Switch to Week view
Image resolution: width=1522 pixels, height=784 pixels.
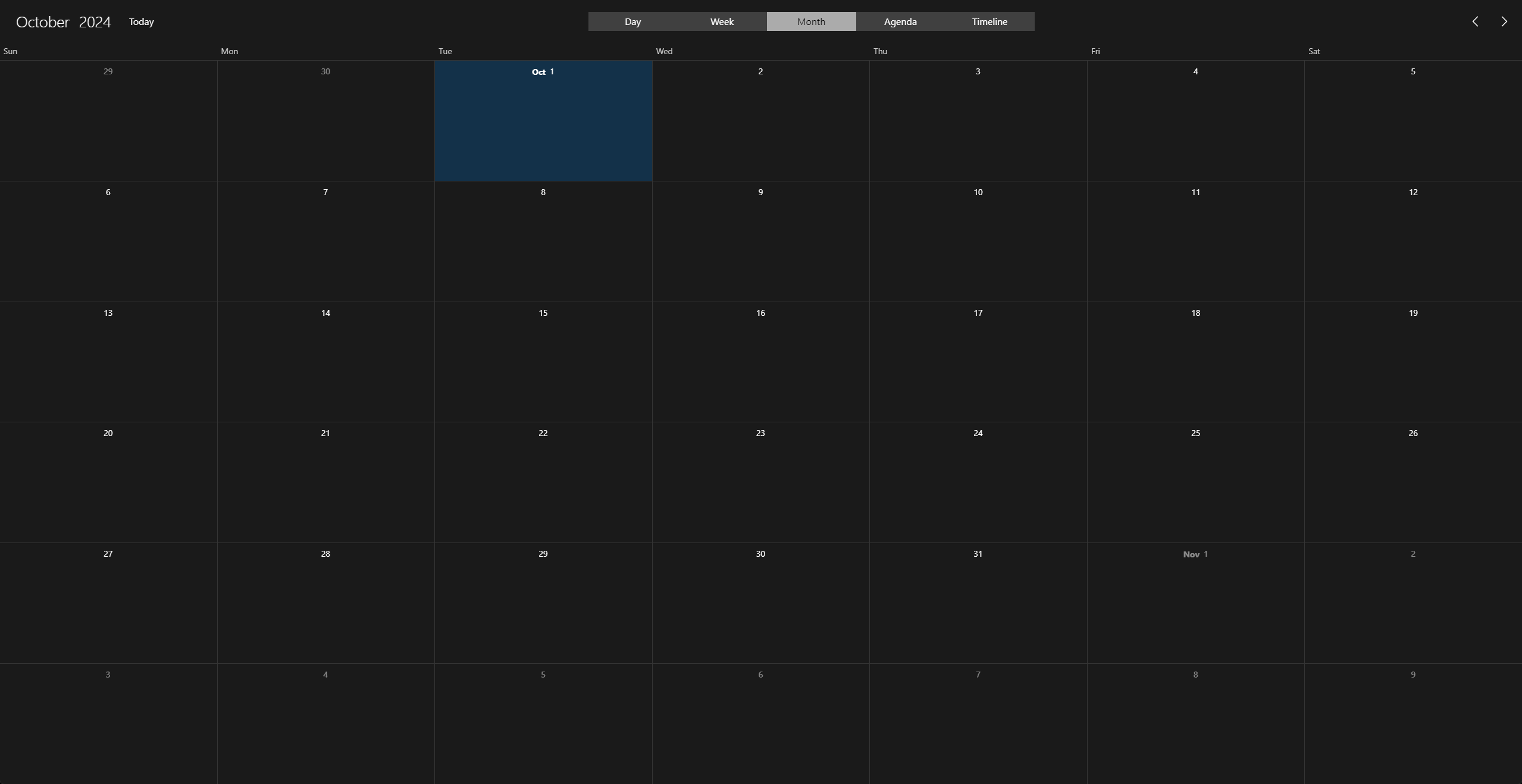click(722, 21)
